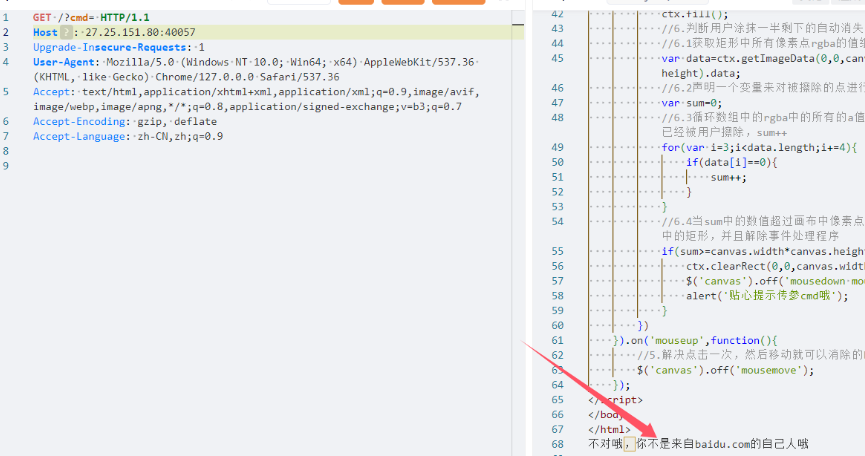Click "$('canvas').off('mousemove');" on line 63
Viewport: 865px width, 456px height.
(x=725, y=371)
